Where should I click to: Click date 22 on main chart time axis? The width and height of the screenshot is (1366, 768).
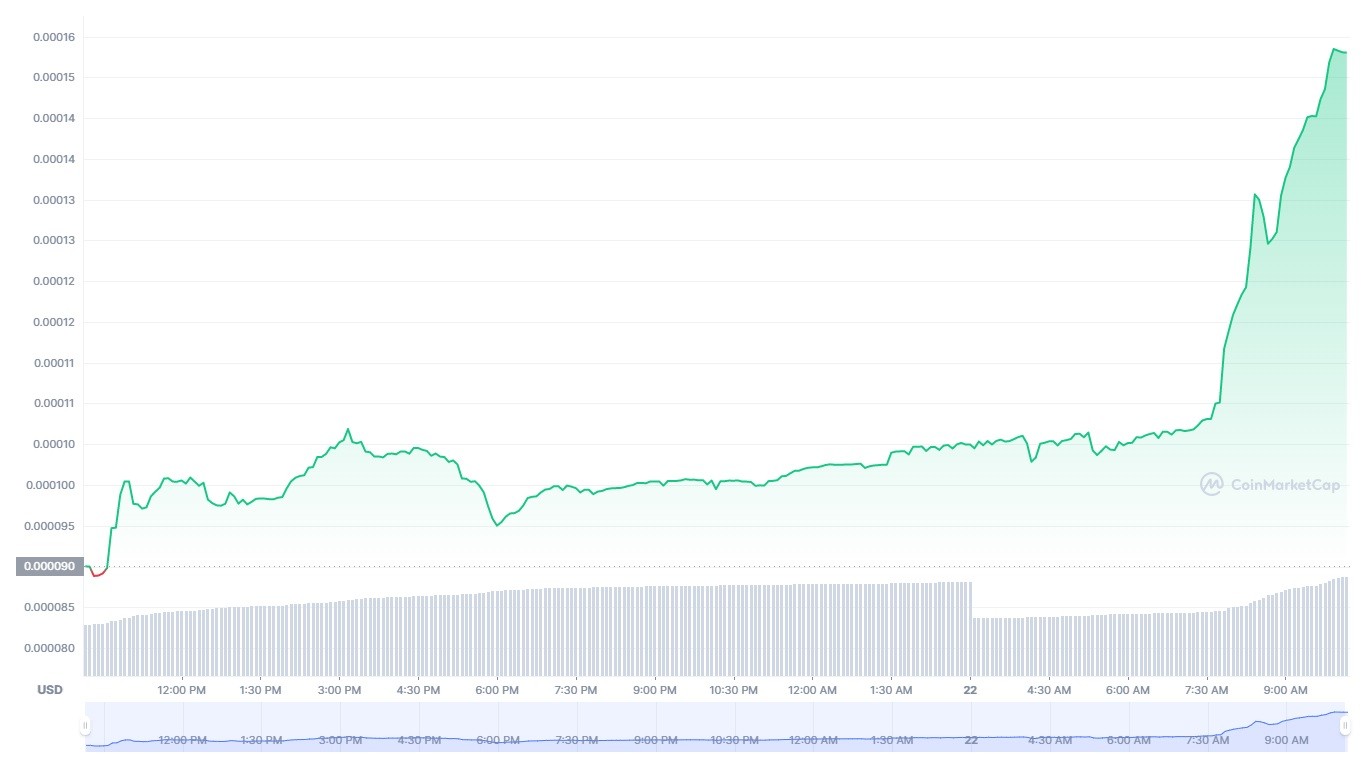point(970,690)
